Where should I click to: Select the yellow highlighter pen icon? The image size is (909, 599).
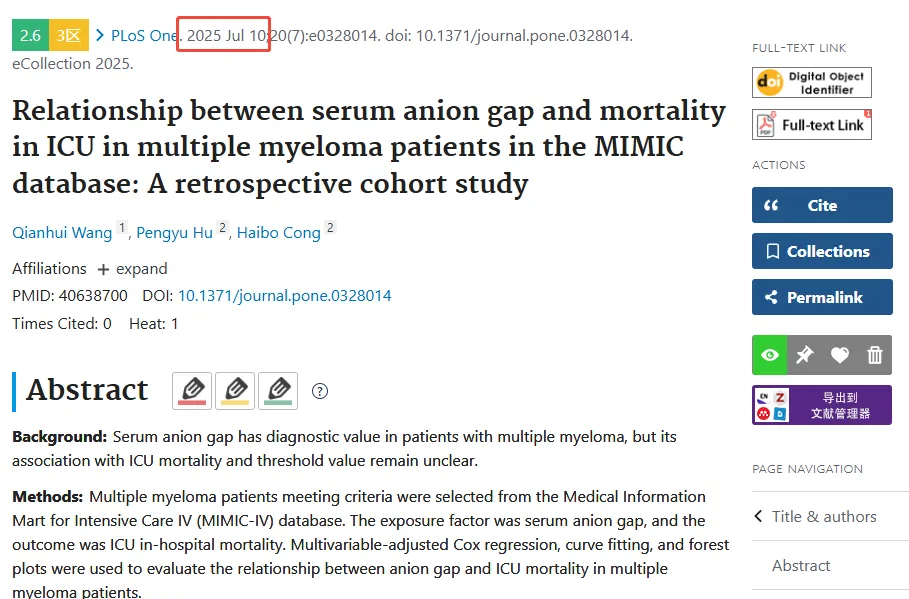pos(235,391)
